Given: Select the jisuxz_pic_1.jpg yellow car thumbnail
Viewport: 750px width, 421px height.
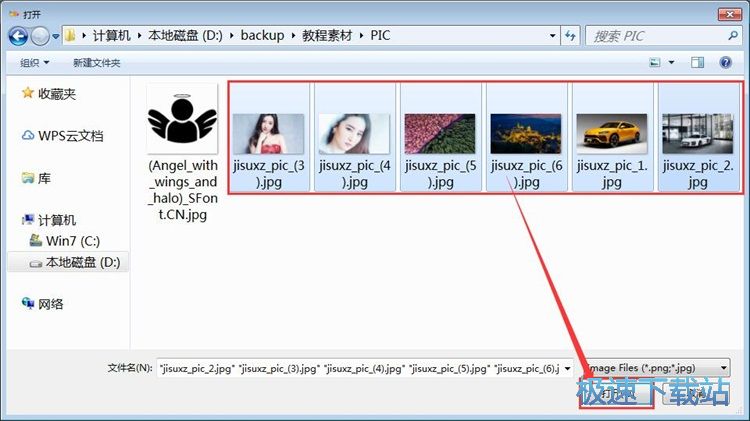Looking at the screenshot, I should [x=612, y=134].
